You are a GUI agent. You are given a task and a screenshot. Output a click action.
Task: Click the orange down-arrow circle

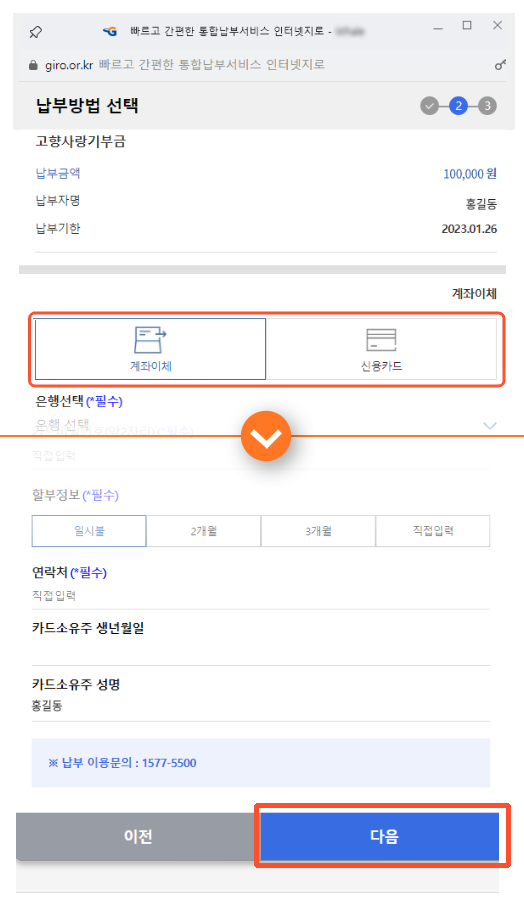coord(266,436)
